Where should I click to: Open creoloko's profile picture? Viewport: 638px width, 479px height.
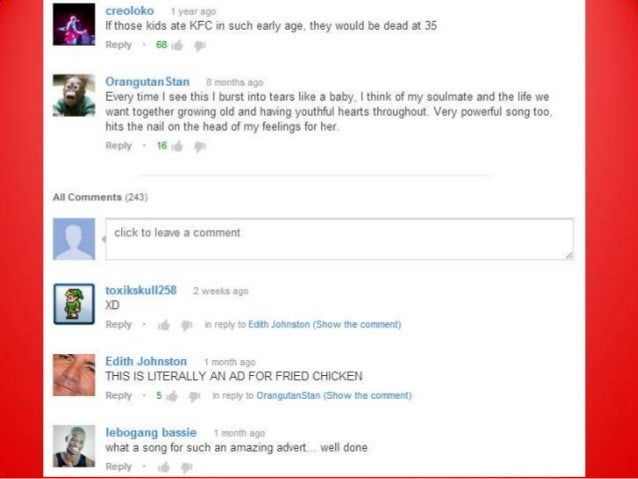74,24
